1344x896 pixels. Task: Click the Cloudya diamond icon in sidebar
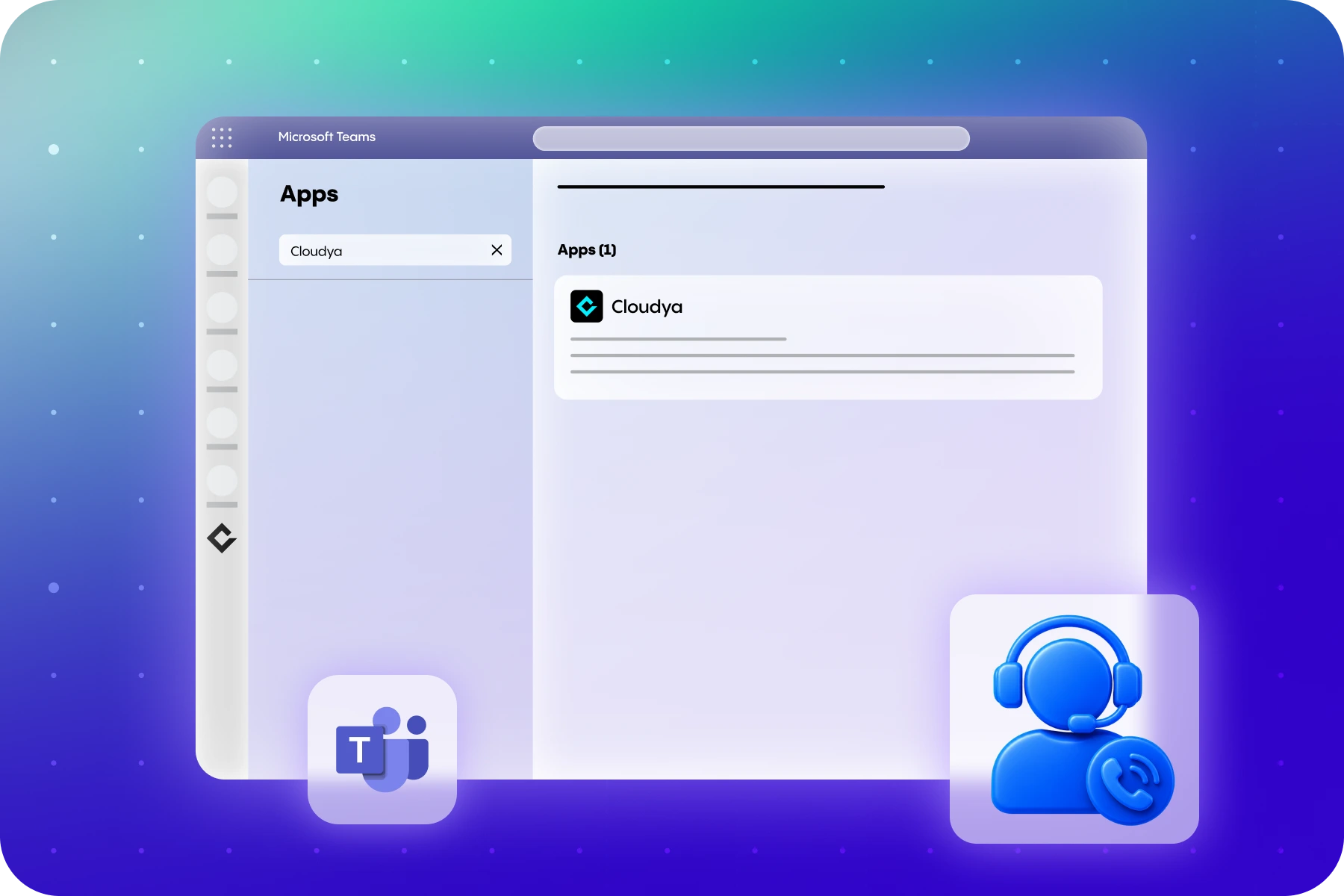click(x=222, y=538)
